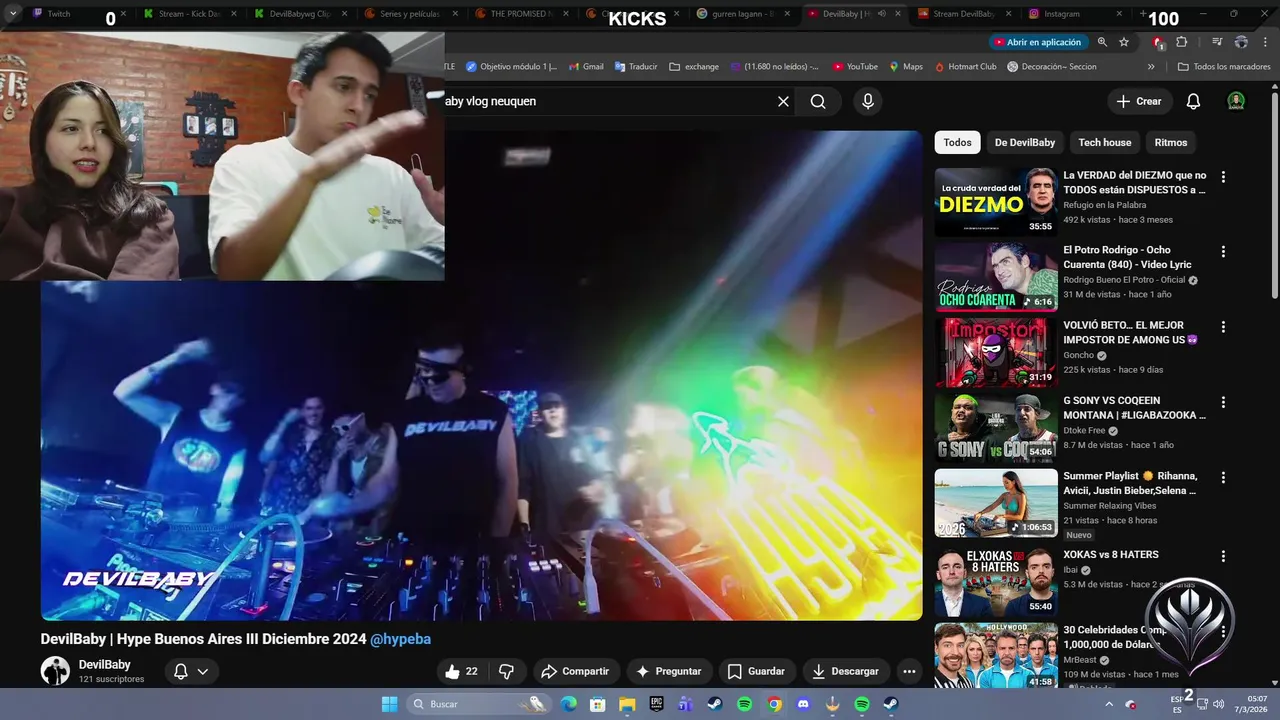Switch to the gurren lagann tab
Viewport: 1280px width, 720px height.
click(739, 14)
